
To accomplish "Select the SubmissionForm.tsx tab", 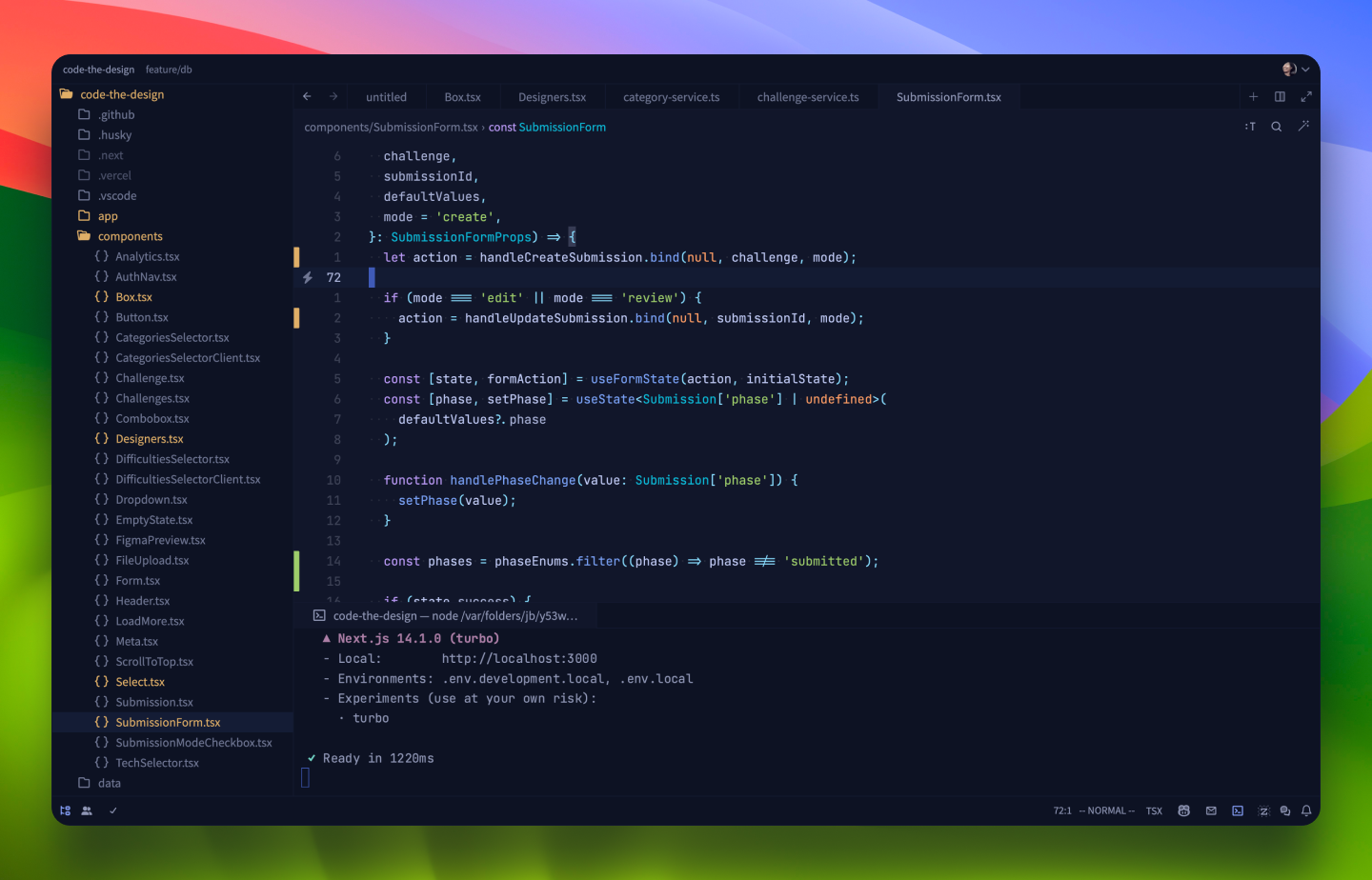I will [x=949, y=97].
